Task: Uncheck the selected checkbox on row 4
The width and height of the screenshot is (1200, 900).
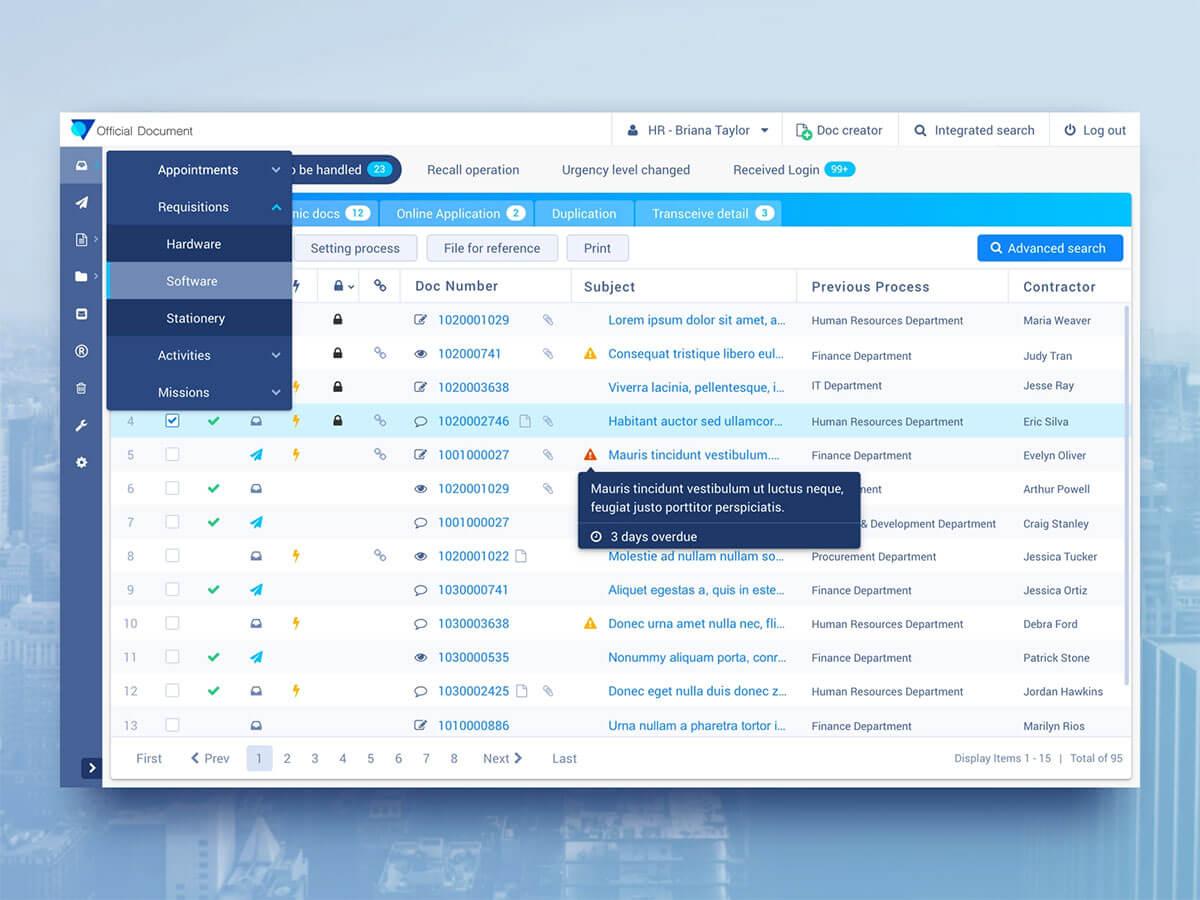Action: pyautogui.click(x=172, y=421)
